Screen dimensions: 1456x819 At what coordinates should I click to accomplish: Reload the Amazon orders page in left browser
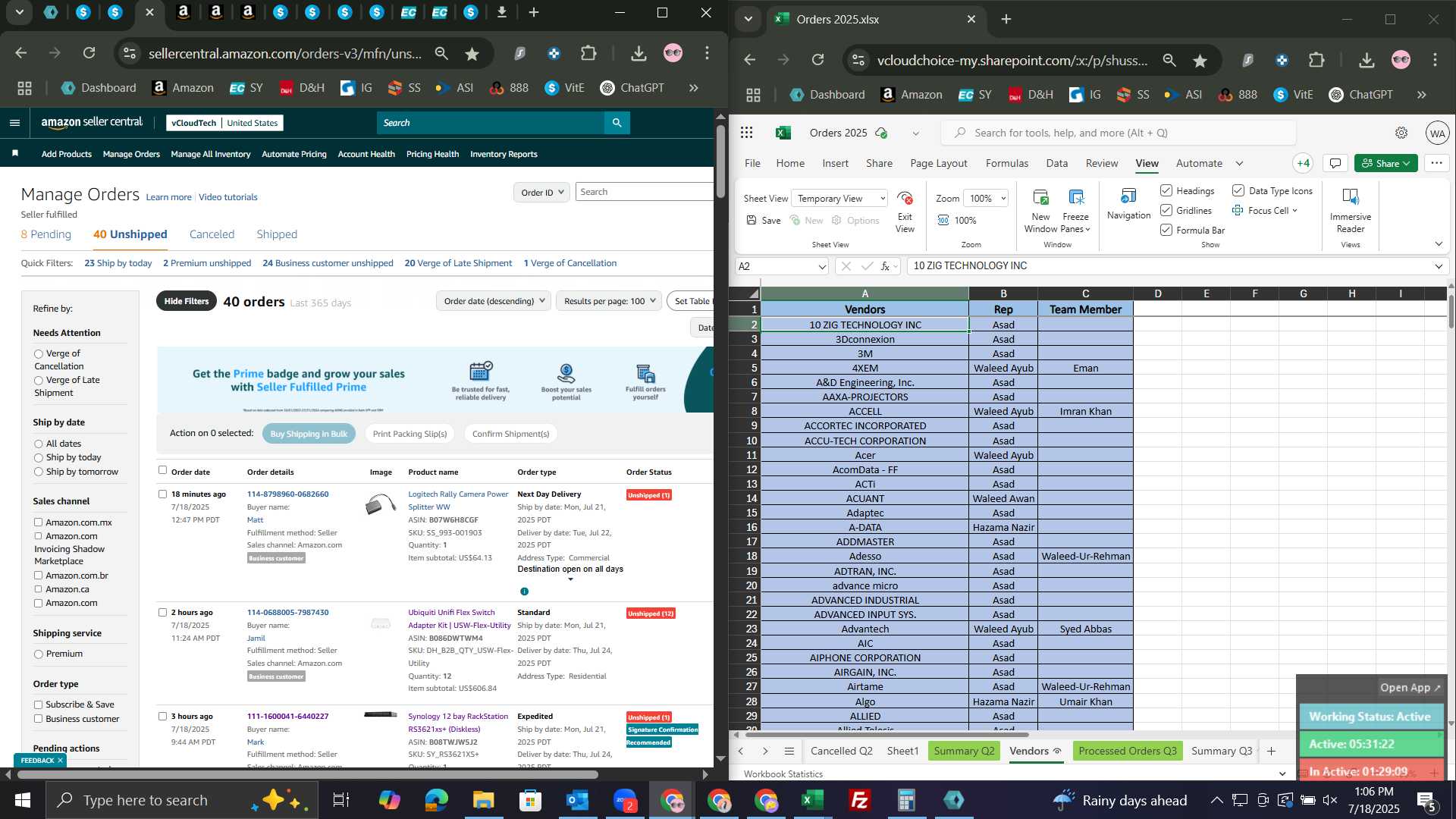89,53
